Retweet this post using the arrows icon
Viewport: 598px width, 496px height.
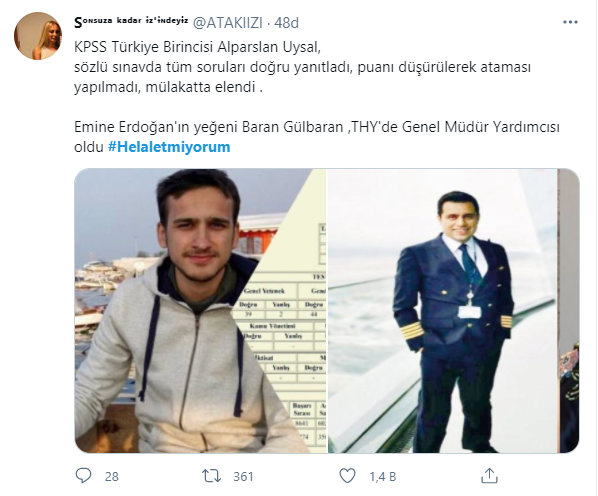pos(211,476)
